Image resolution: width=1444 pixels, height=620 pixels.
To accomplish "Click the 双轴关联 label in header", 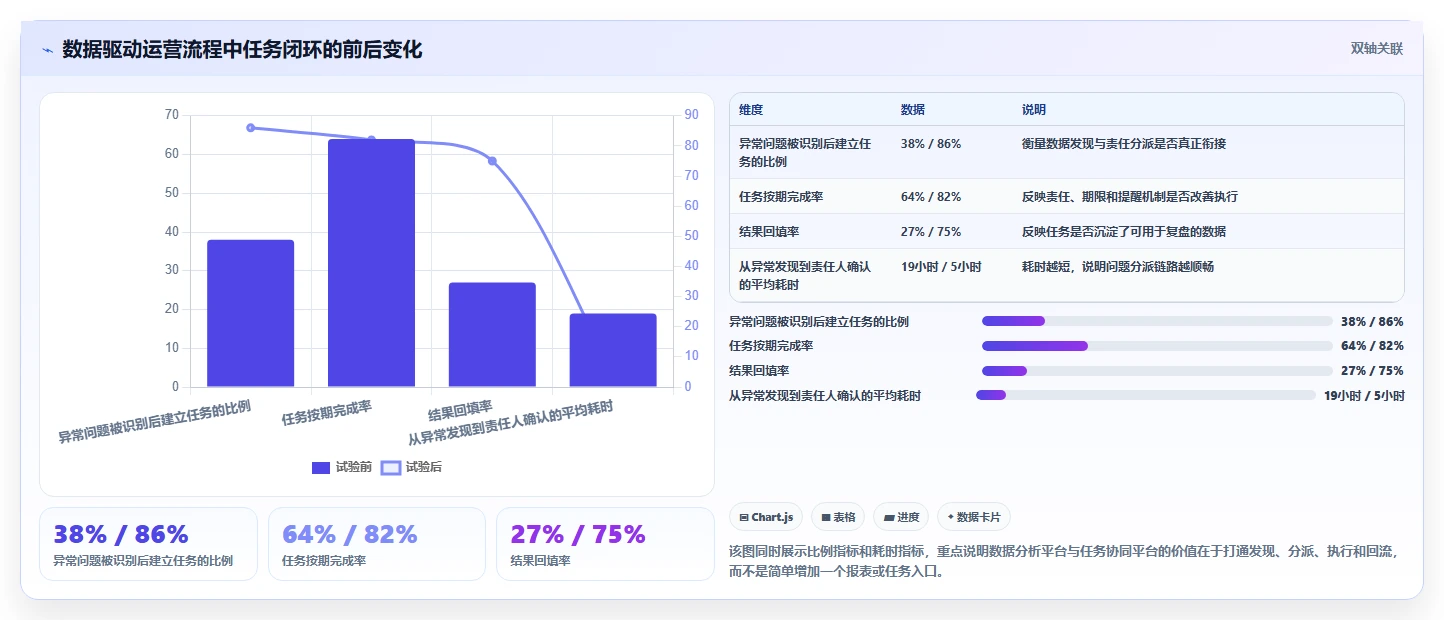I will tap(1377, 49).
